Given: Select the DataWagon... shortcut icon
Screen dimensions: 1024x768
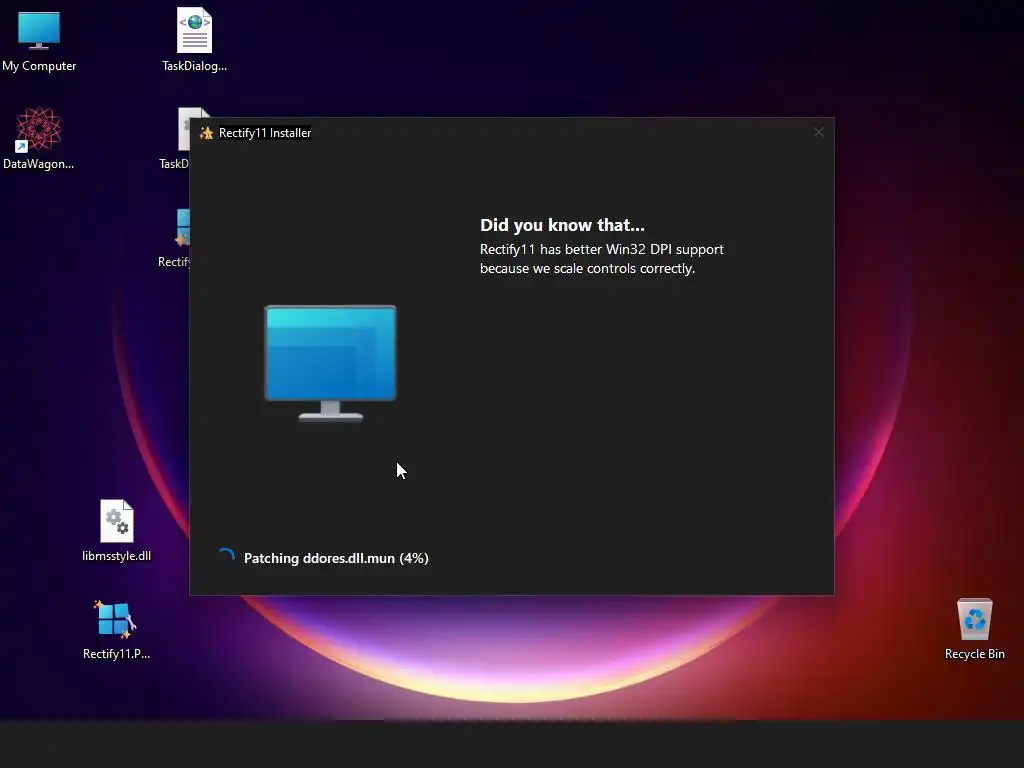Looking at the screenshot, I should [39, 129].
